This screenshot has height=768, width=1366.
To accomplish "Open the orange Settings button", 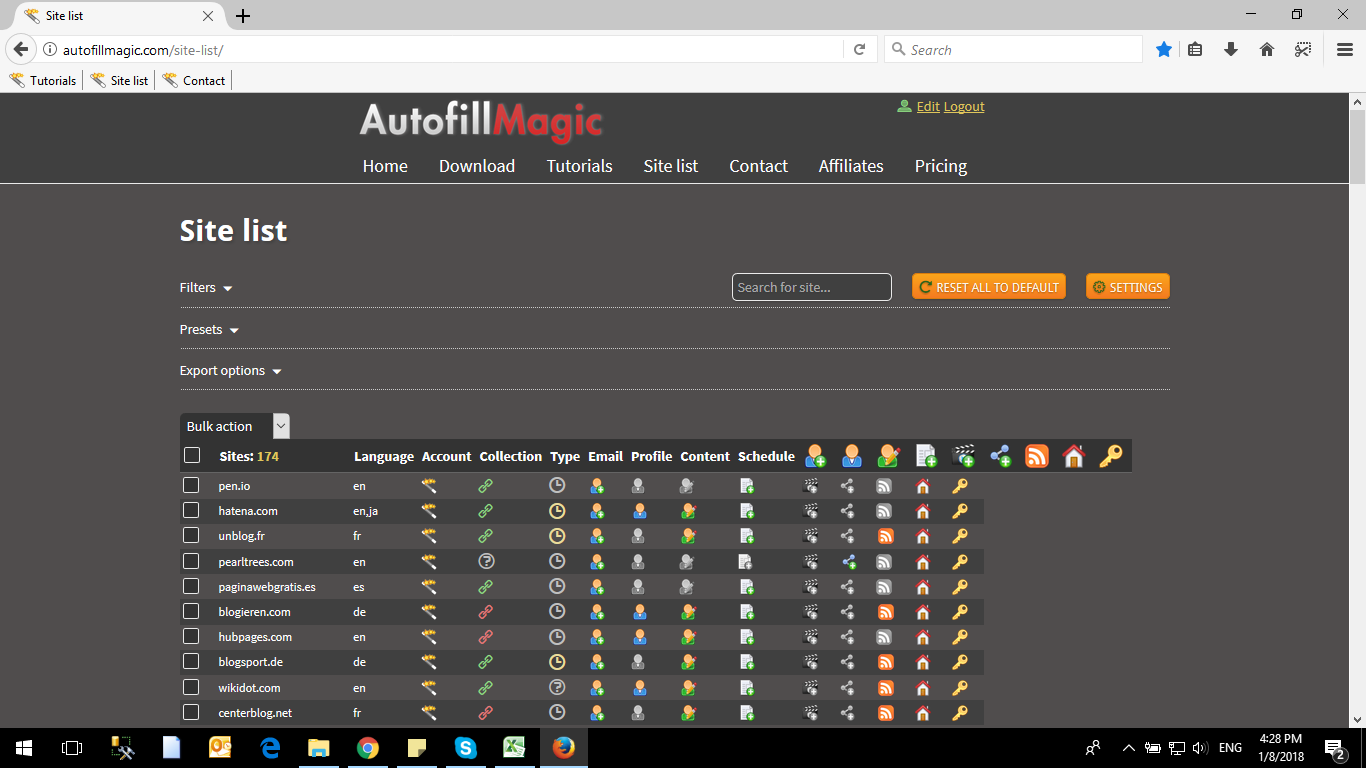I will point(1128,287).
